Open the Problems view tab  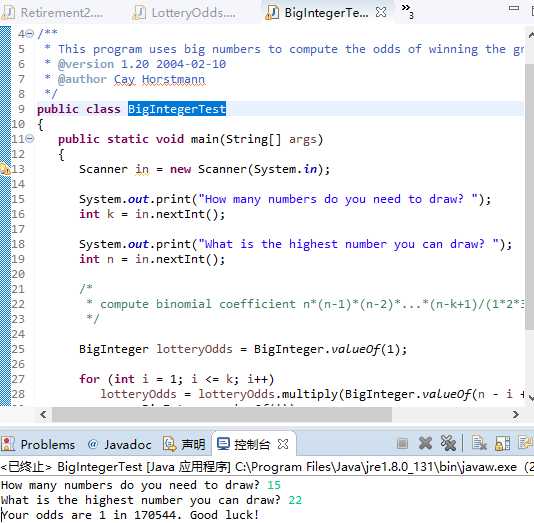coord(38,444)
